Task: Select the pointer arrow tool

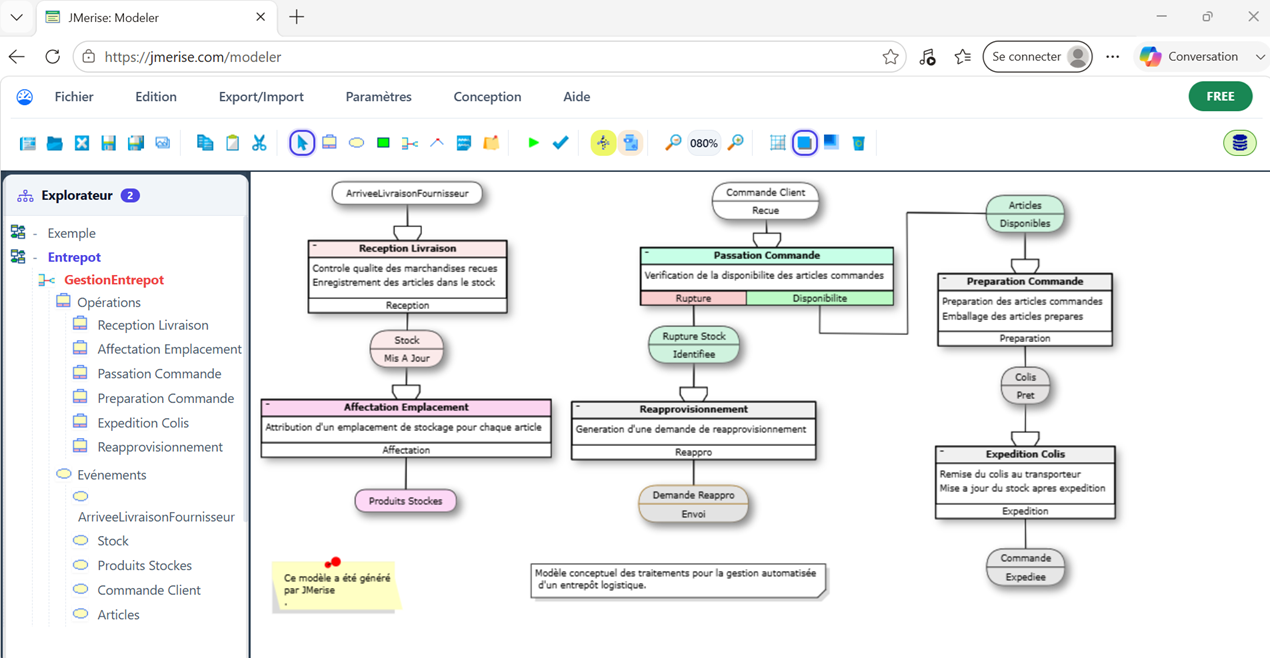Action: point(302,143)
